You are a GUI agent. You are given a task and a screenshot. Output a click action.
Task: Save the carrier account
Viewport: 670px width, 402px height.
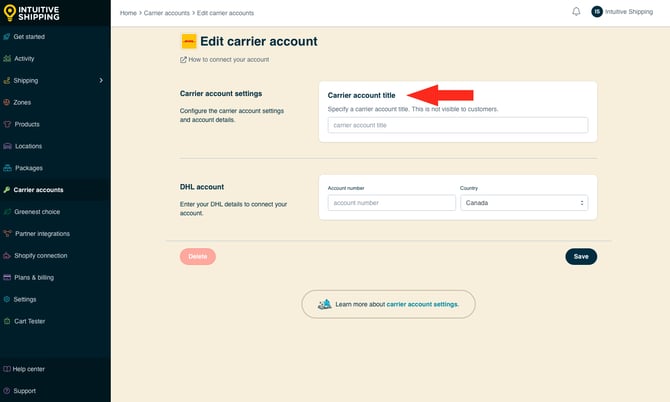point(581,256)
